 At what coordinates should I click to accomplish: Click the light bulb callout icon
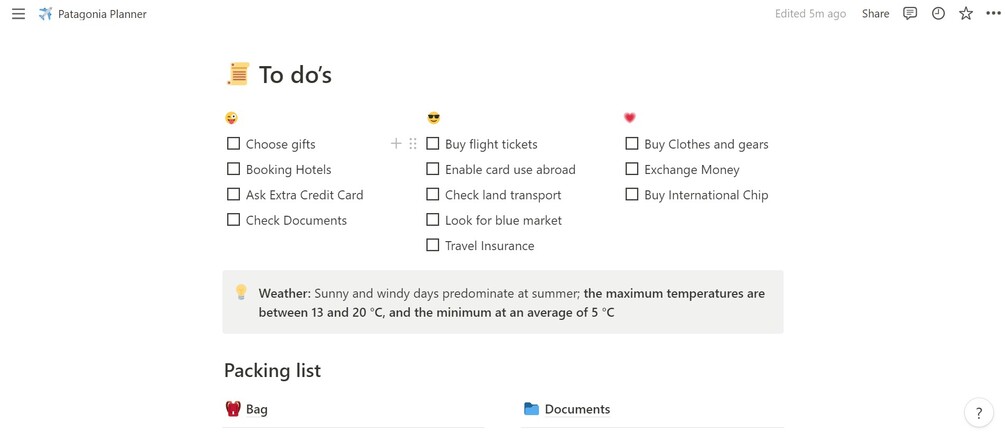241,292
